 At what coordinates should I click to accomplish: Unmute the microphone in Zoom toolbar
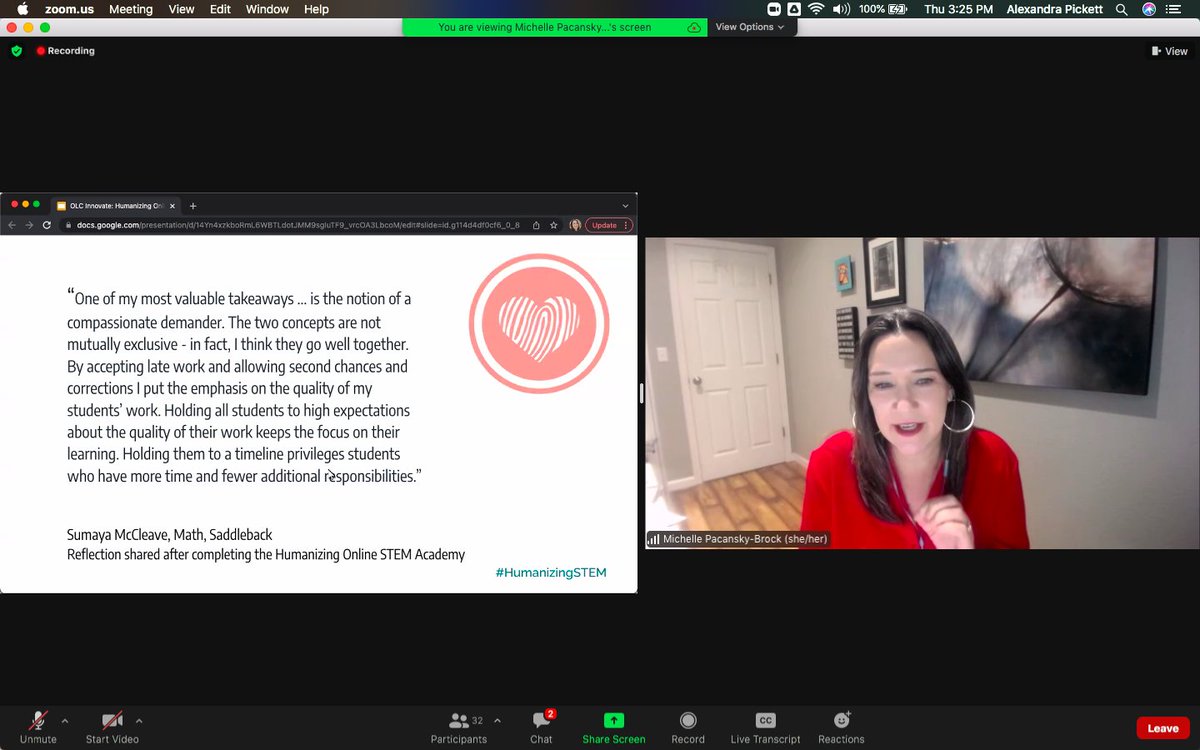click(38, 727)
